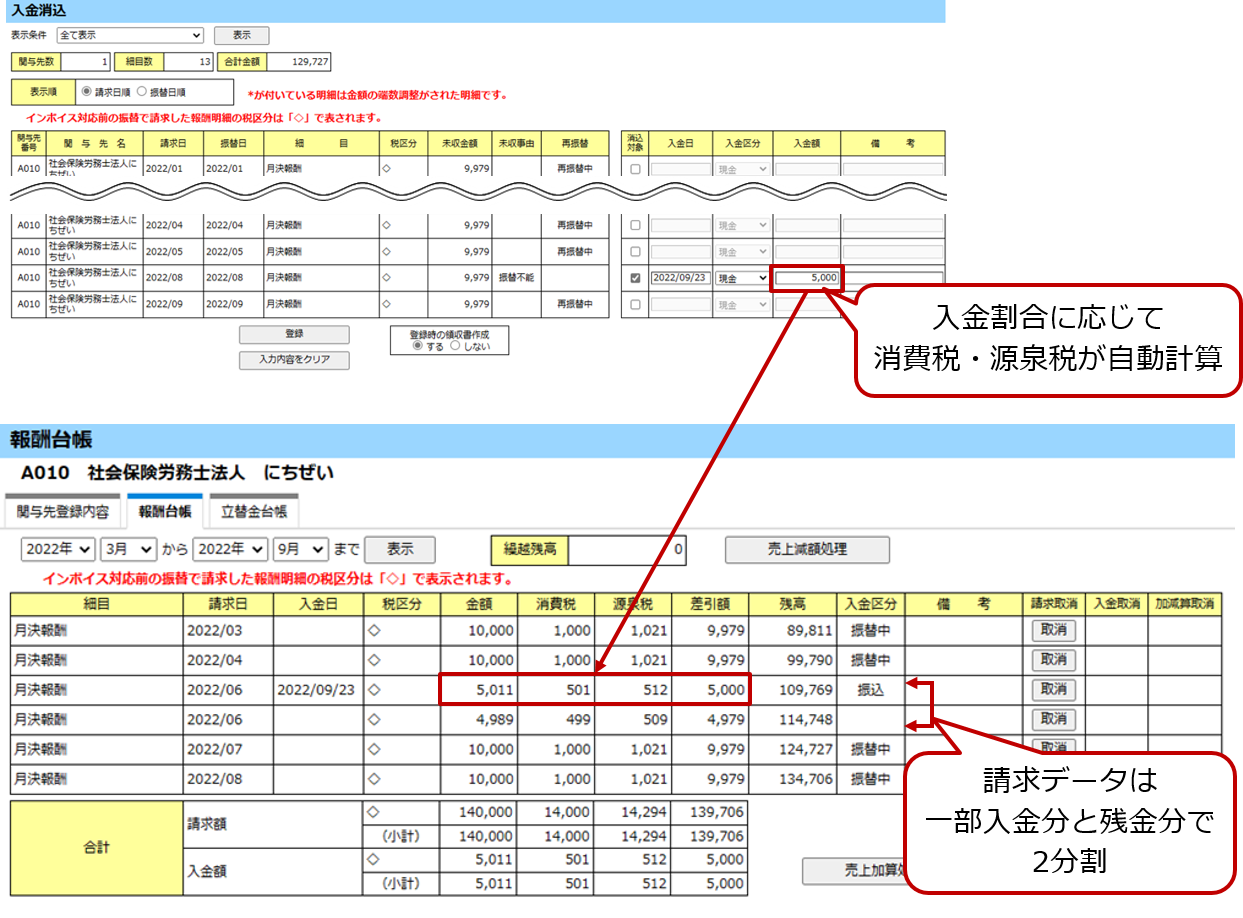Uncheck the 消込対象 checkbox for the 2022/08 row
The image size is (1243, 918).
[635, 278]
